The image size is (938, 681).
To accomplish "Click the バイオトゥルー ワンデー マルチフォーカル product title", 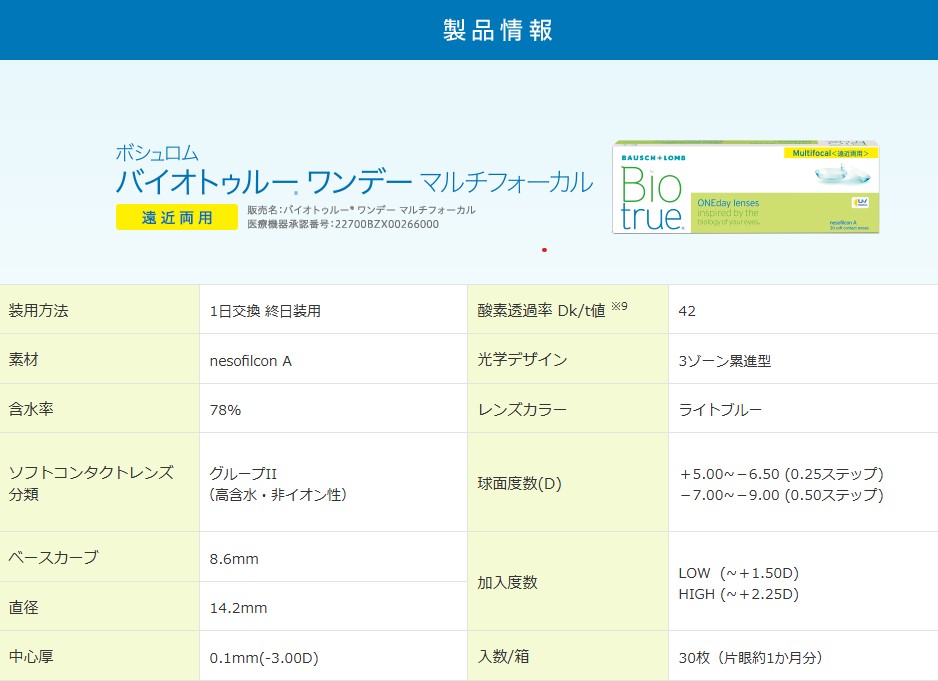I will click(x=354, y=181).
